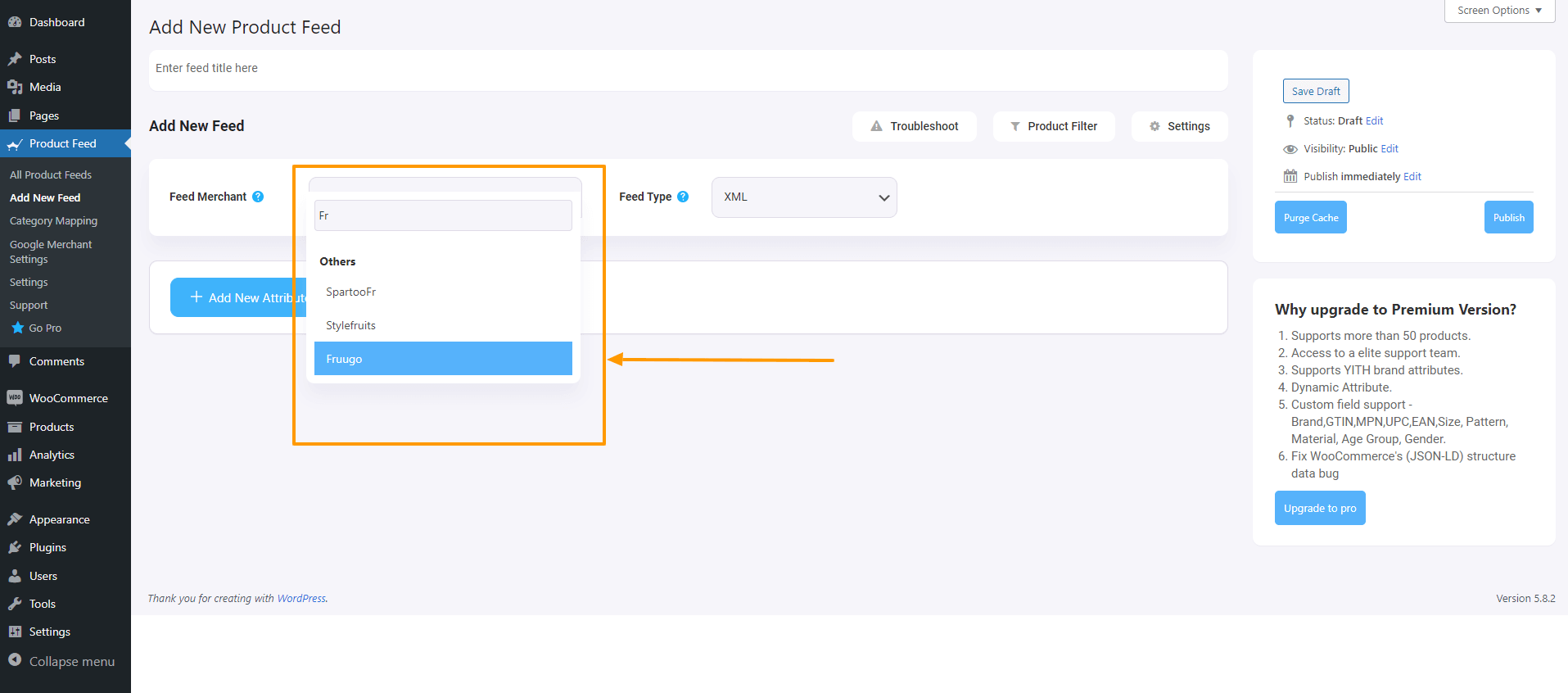Click the Save Draft button

[1316, 91]
